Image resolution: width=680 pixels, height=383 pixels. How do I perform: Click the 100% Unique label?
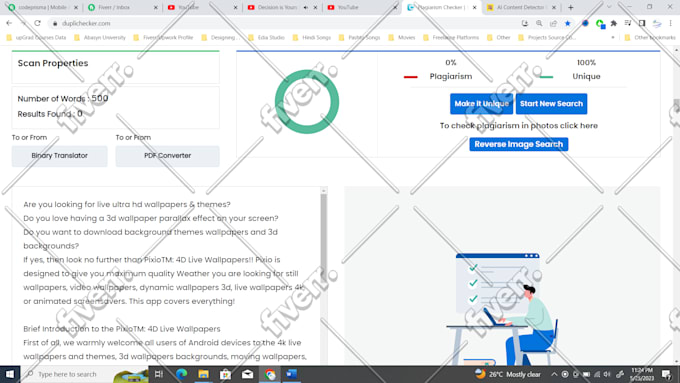point(586,69)
